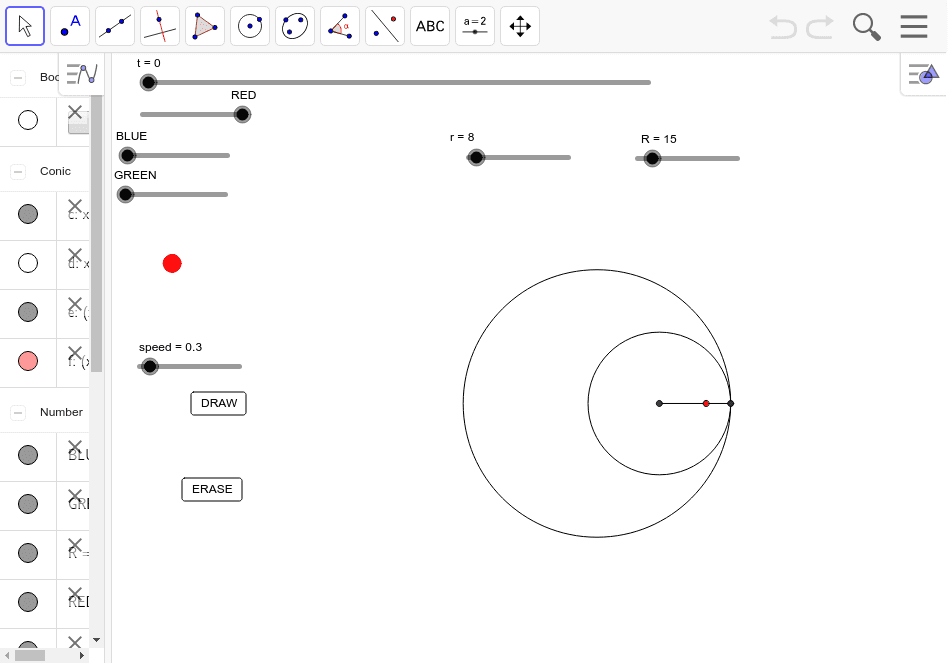Select the Move Graphics View tool
This screenshot has width=948, height=665.
[519, 25]
